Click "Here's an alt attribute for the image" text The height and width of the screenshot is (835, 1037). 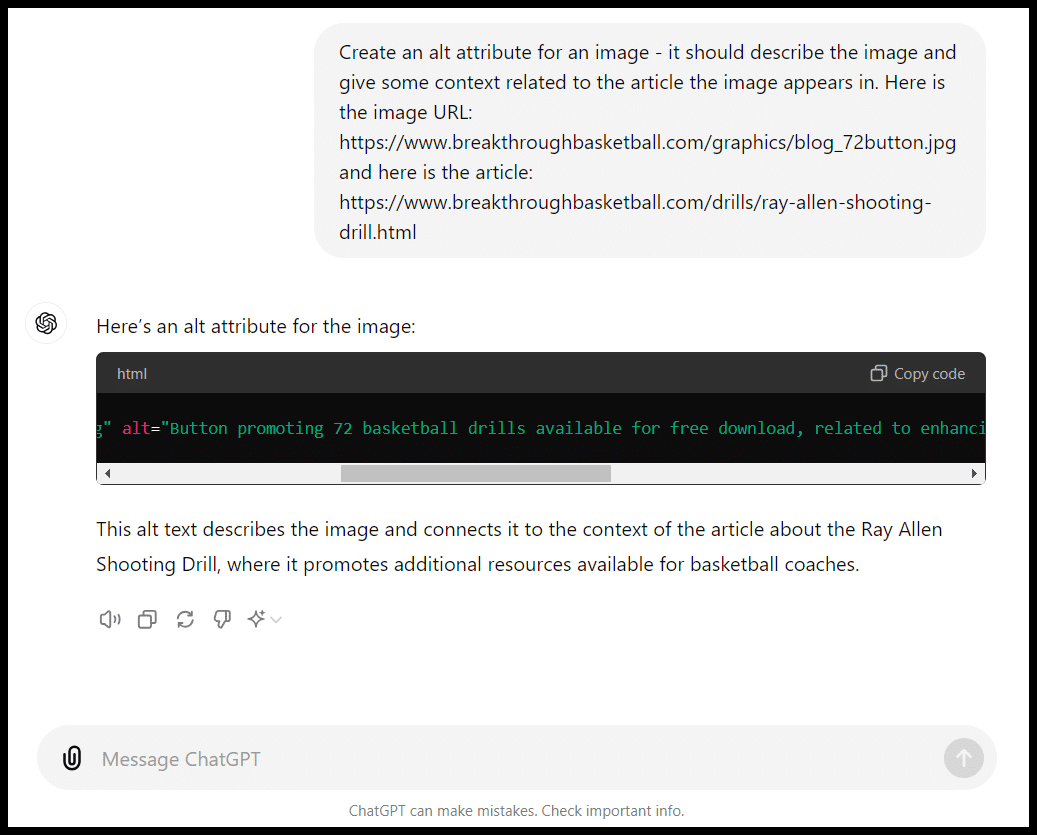(256, 326)
